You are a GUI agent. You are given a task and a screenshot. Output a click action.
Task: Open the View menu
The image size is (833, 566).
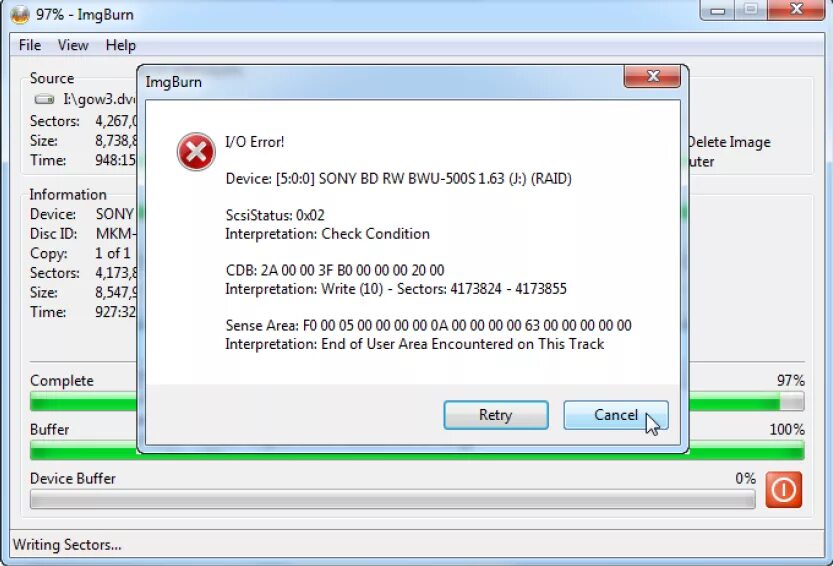(x=73, y=45)
